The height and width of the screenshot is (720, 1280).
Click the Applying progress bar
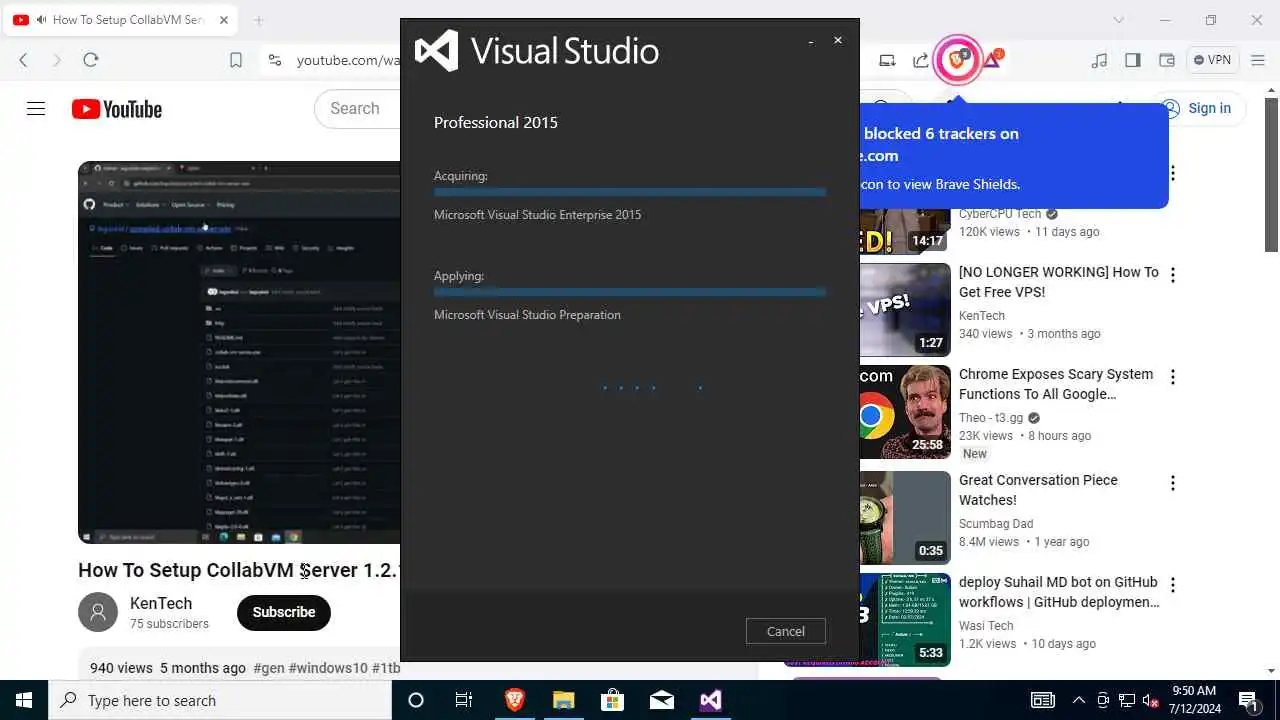click(x=630, y=292)
